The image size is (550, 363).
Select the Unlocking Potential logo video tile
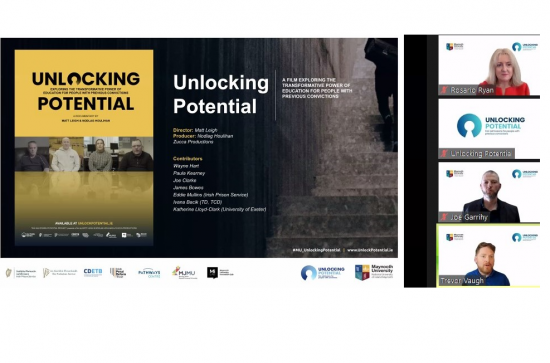coord(489,129)
